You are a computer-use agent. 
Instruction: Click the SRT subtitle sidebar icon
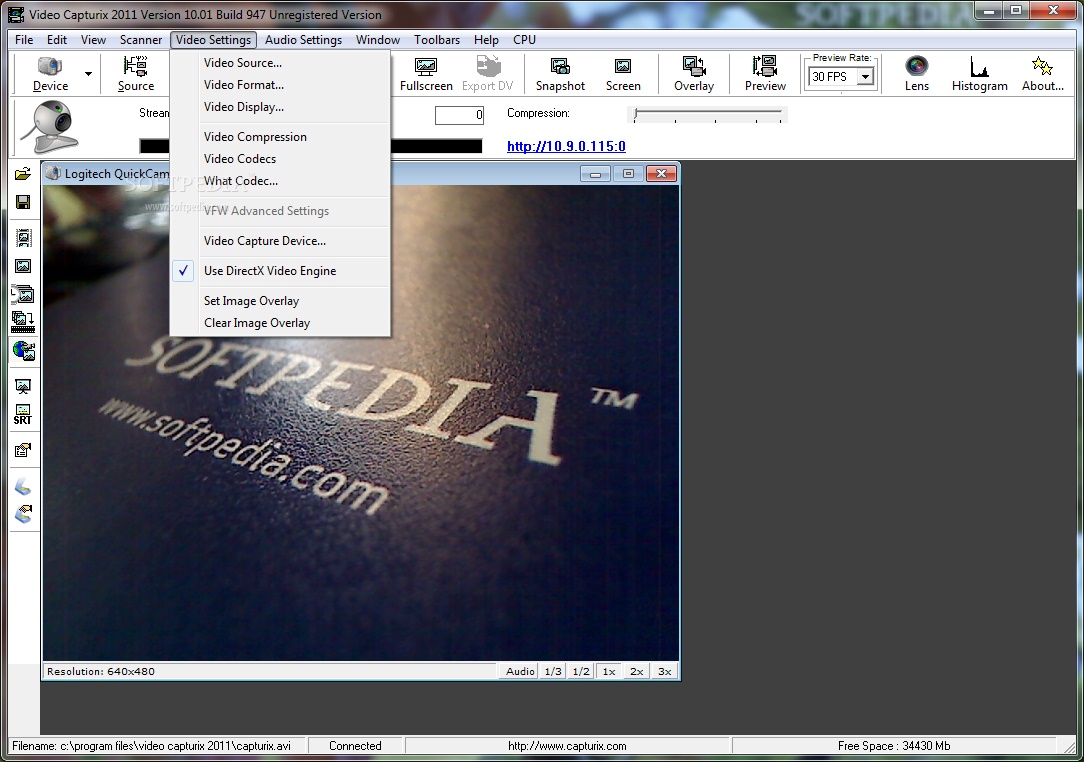click(x=23, y=415)
